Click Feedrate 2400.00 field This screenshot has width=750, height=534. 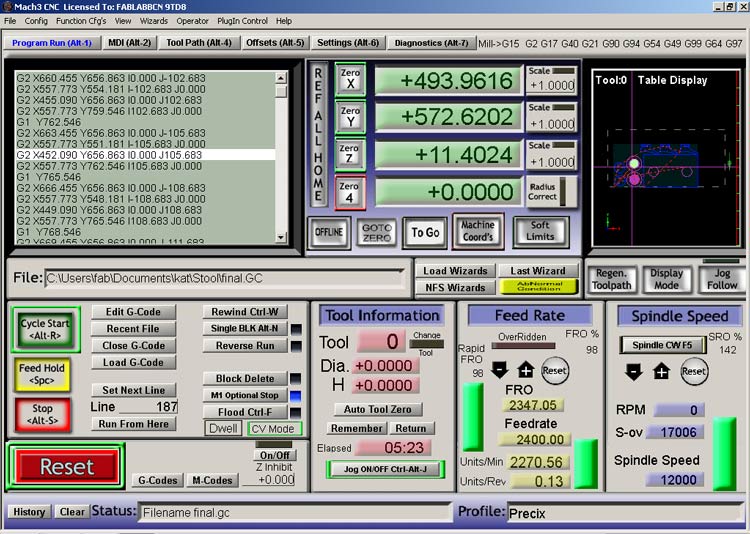[x=534, y=439]
